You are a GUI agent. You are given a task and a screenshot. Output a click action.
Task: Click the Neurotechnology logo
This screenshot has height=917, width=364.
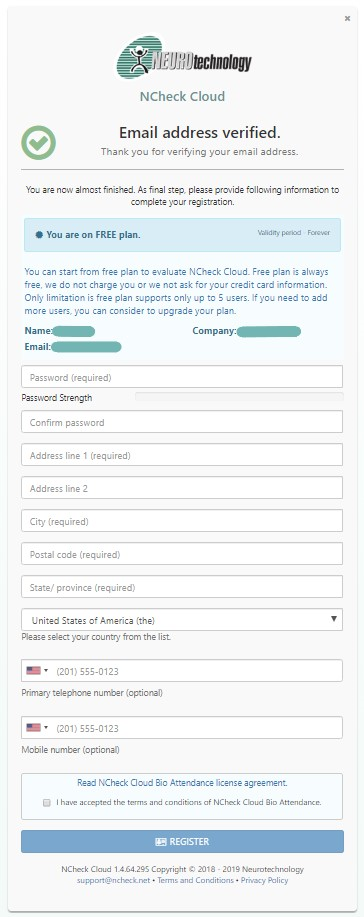[184, 58]
